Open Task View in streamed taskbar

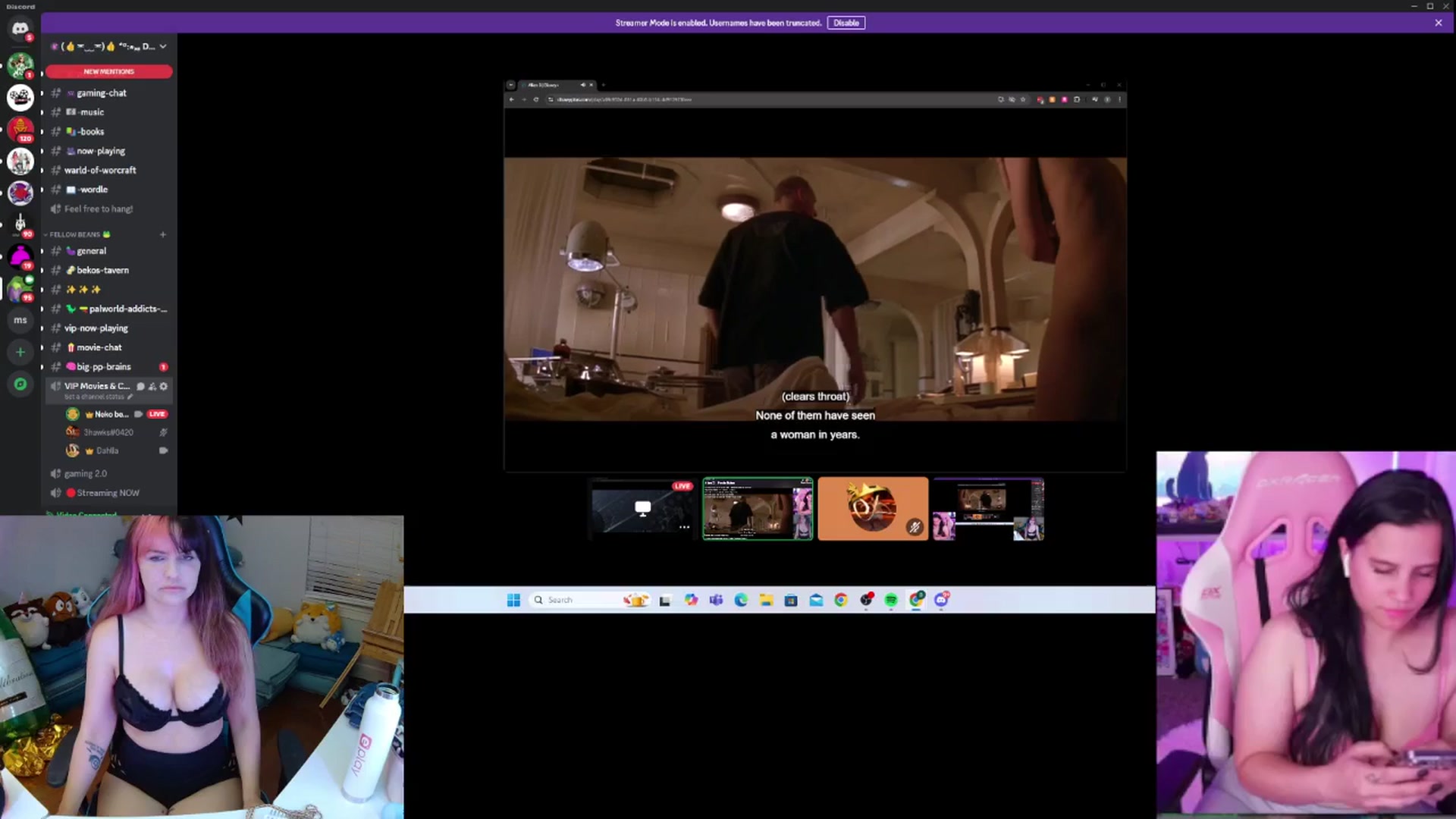click(665, 600)
